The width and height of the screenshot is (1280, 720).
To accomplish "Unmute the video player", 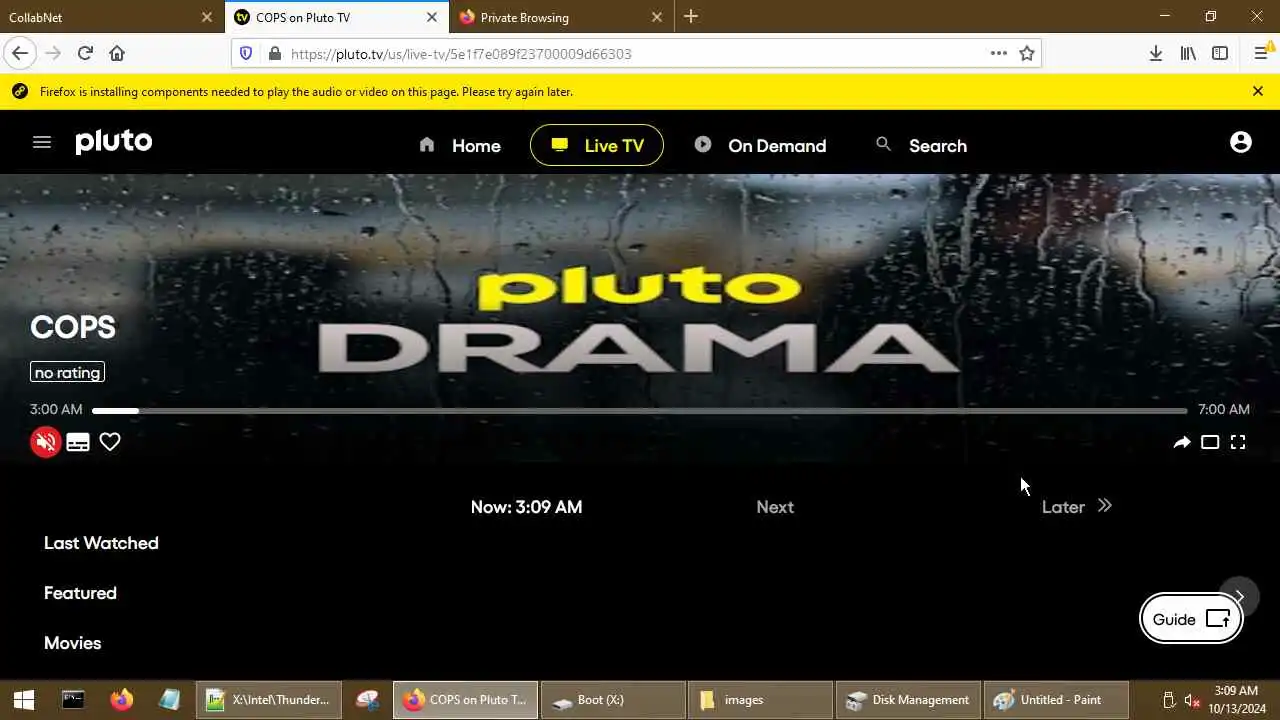I will pos(46,442).
